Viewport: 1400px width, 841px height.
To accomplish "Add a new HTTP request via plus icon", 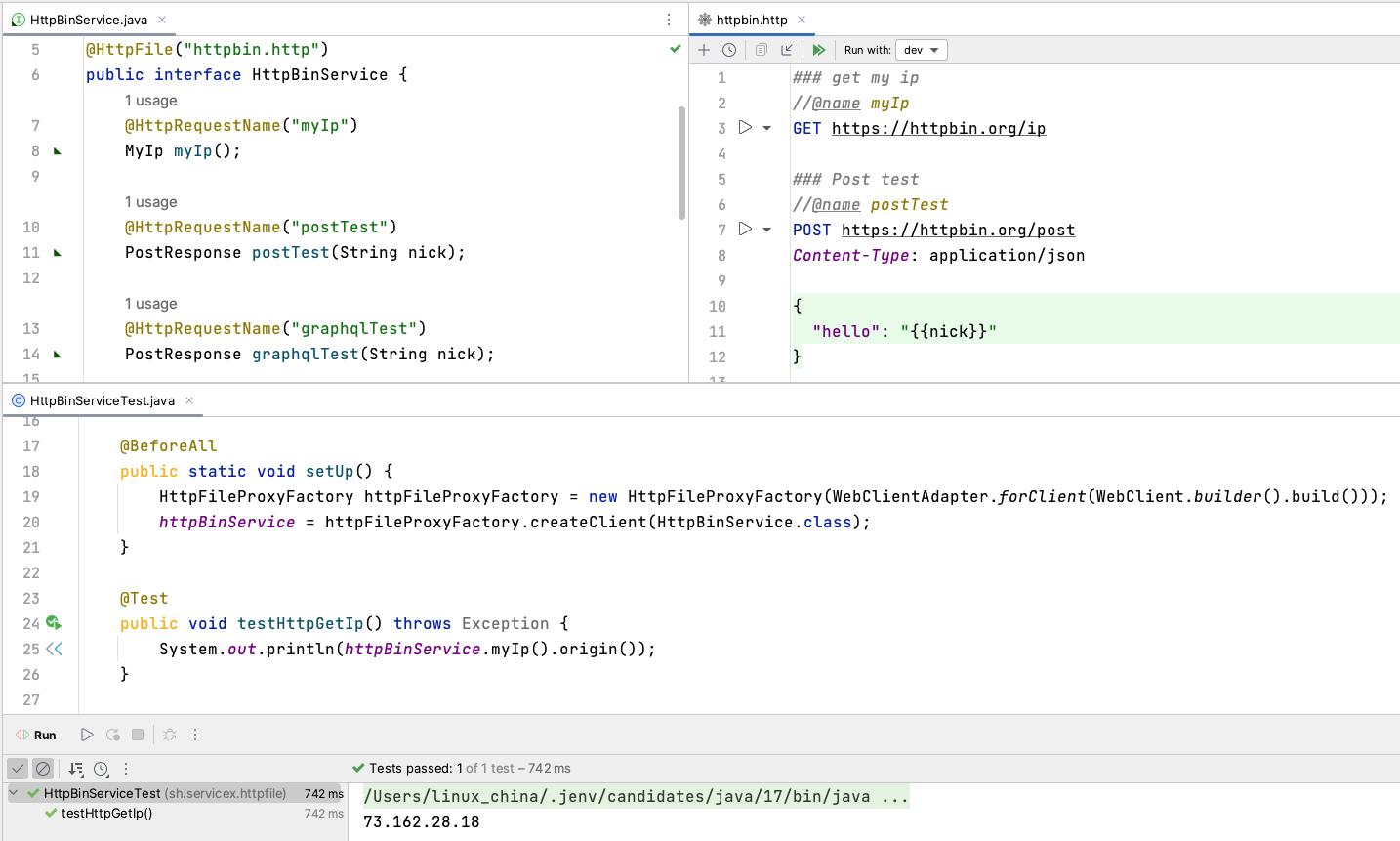I will (x=703, y=49).
